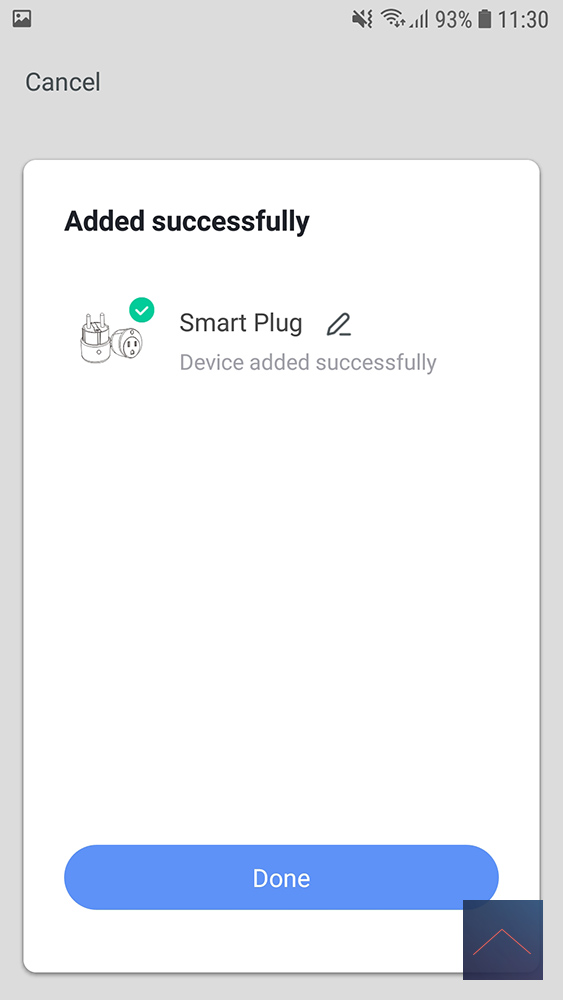563x1000 pixels.
Task: Open the picture notification icon in status bar
Action: (x=22, y=18)
